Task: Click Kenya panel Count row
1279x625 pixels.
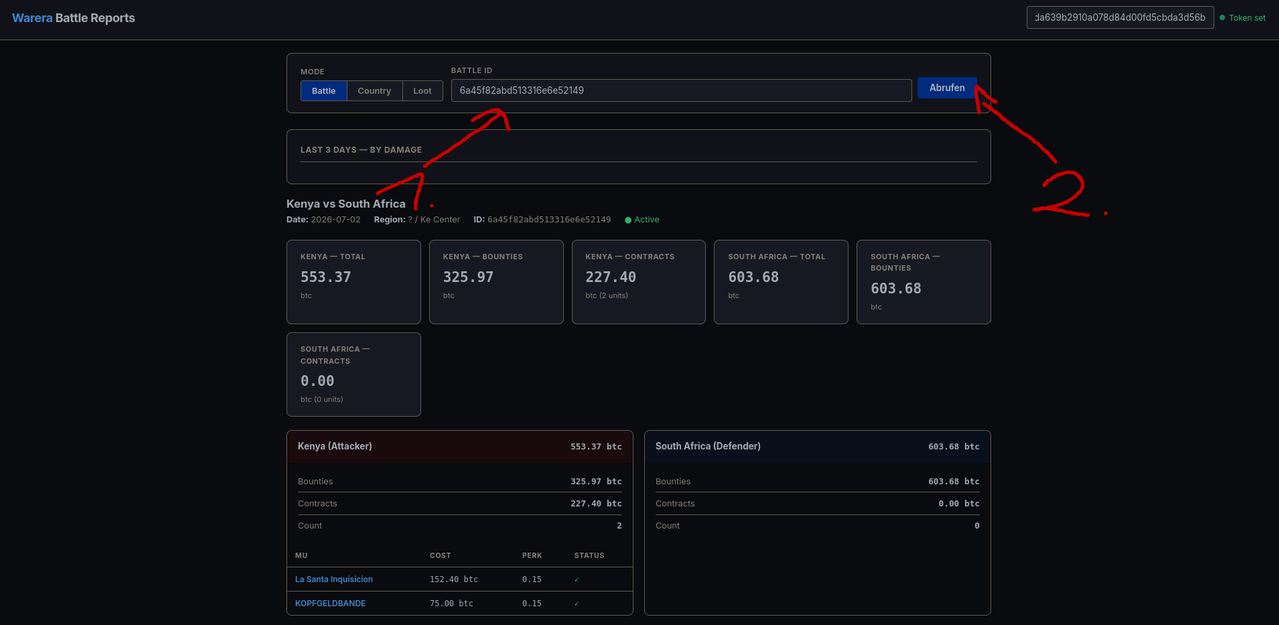Action: click(x=460, y=525)
